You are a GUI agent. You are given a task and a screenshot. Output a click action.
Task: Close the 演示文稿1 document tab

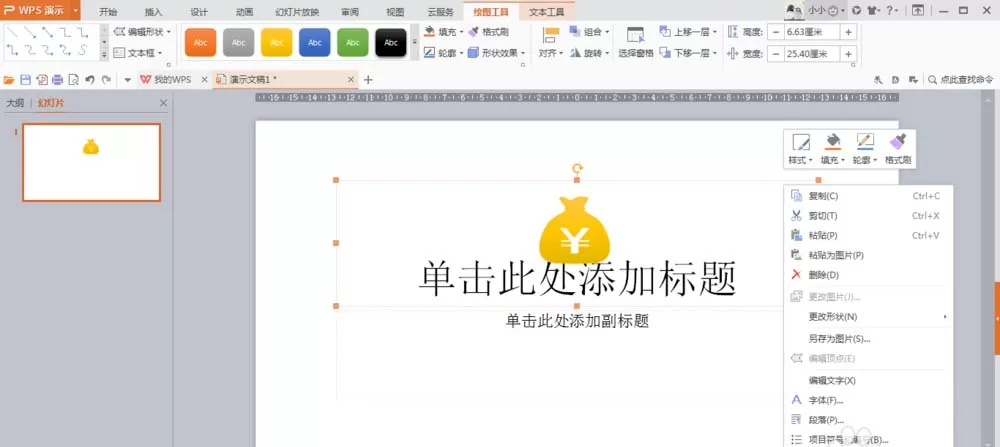pos(350,80)
